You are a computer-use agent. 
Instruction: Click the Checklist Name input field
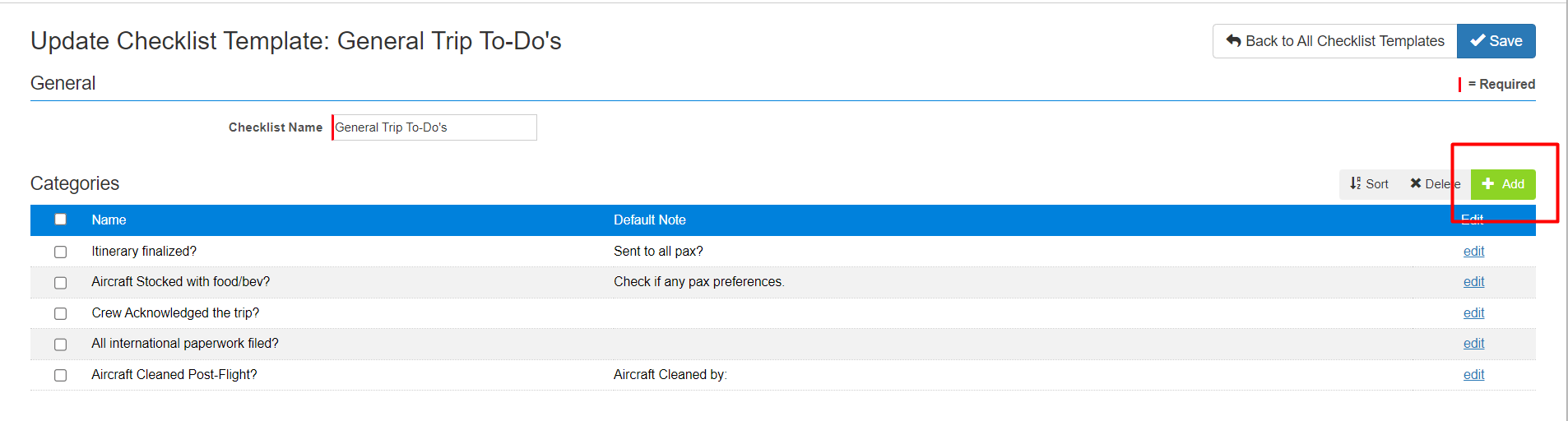[434, 127]
